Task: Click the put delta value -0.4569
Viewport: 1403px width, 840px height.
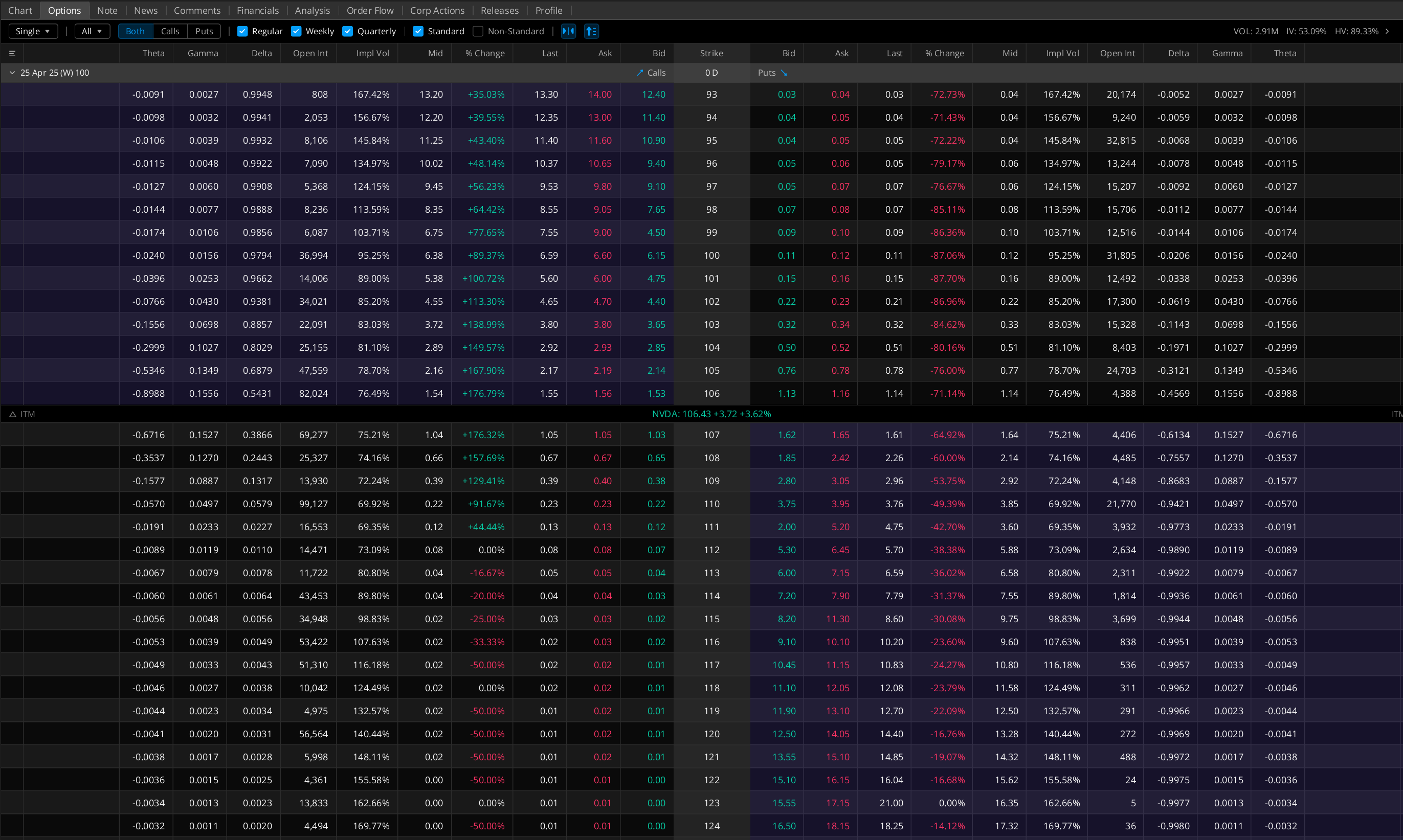Action: pos(1174,393)
